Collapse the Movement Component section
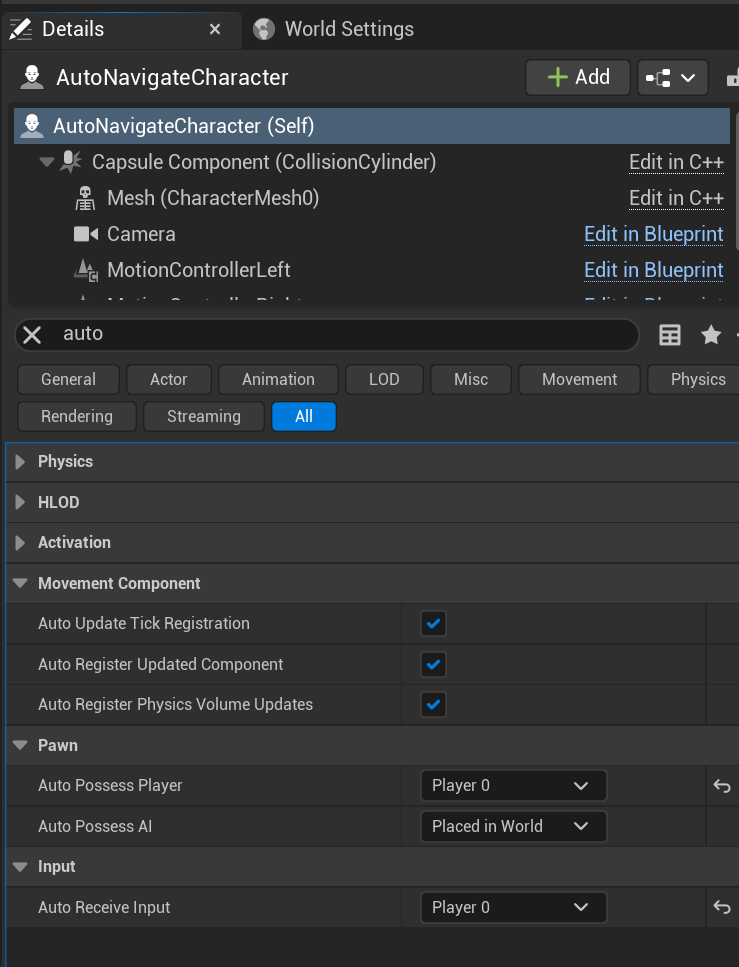Image resolution: width=739 pixels, height=967 pixels. point(20,584)
